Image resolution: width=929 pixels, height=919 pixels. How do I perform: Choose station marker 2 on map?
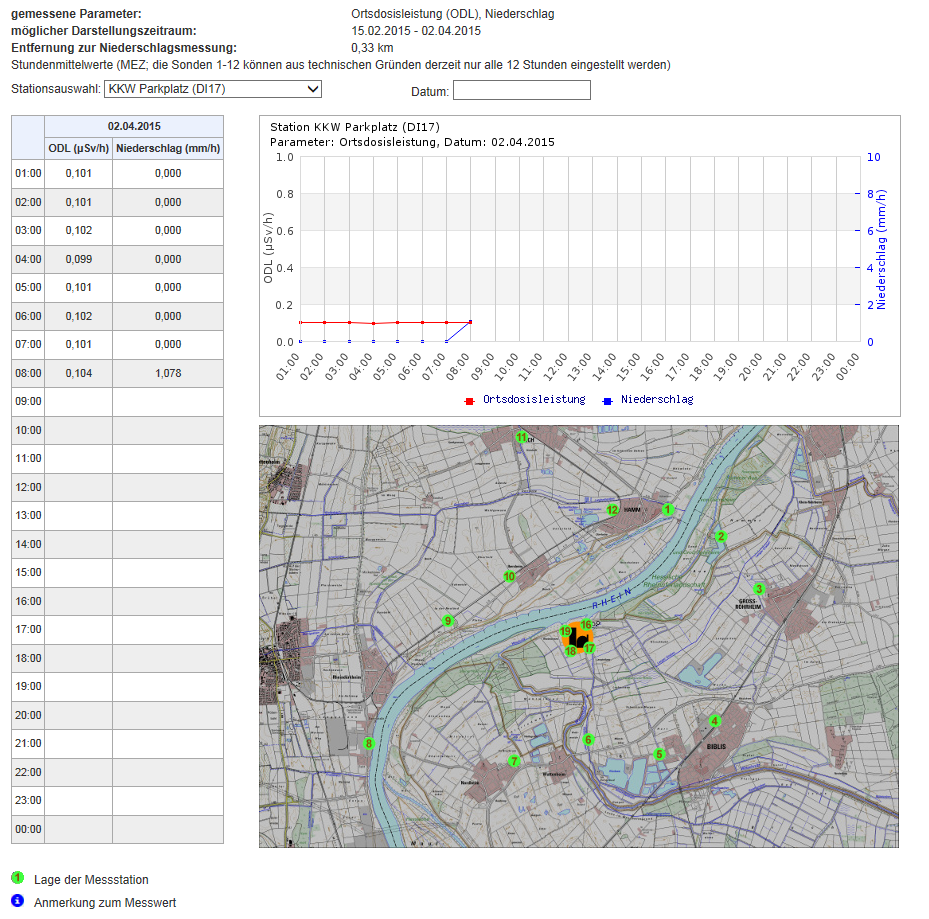tap(720, 537)
